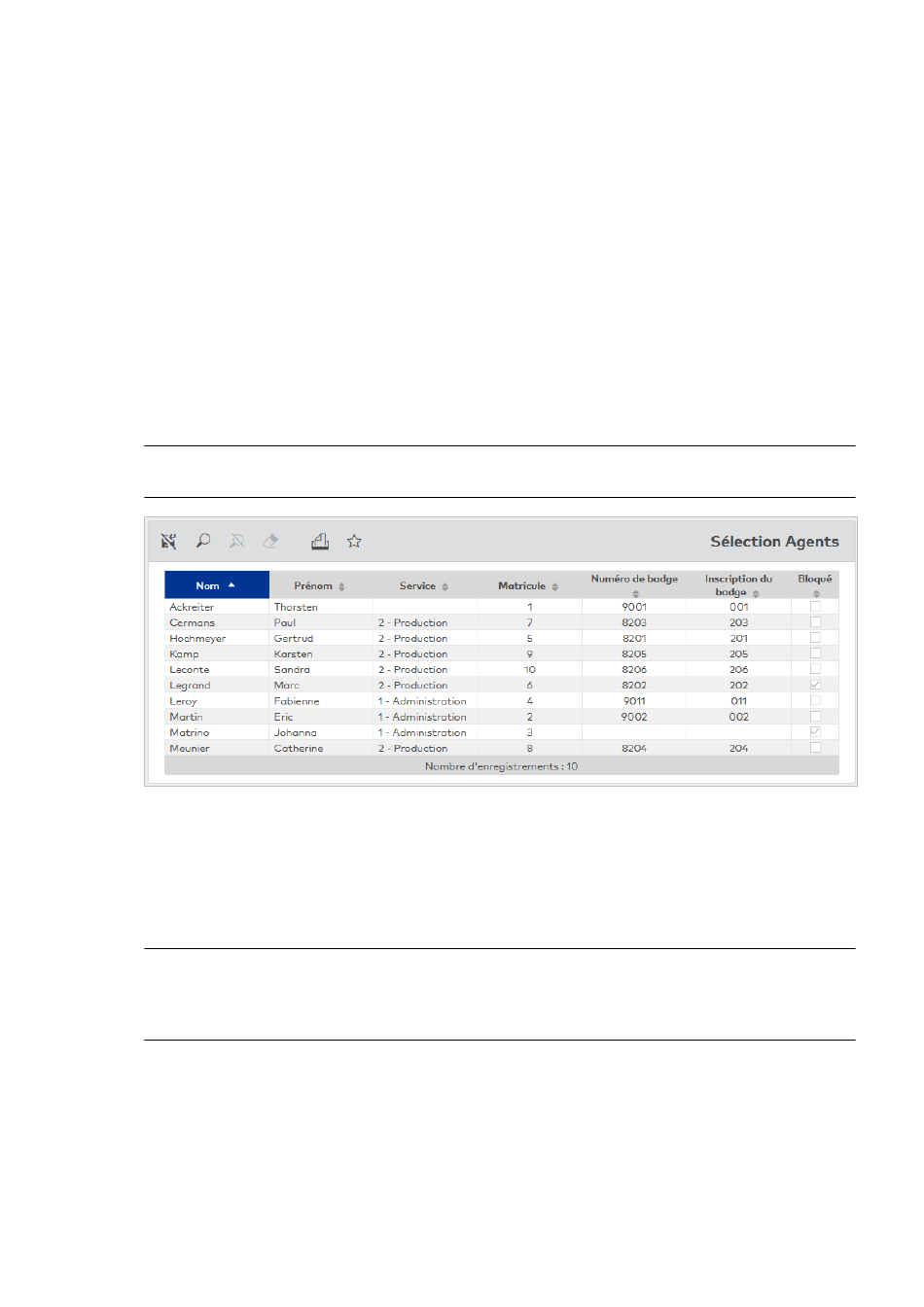The image size is (924, 1307).
Task: Open the Hochmeyer agent record
Action: coord(197,638)
